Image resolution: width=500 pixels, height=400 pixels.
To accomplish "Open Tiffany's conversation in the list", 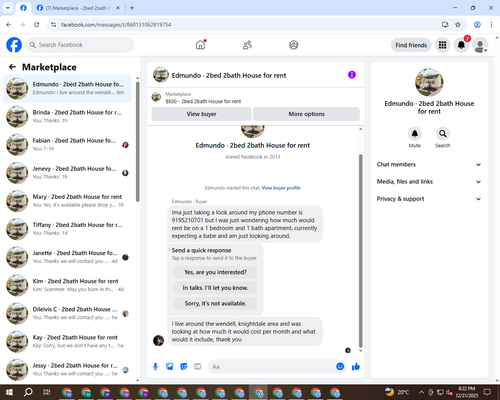I will 67,229.
